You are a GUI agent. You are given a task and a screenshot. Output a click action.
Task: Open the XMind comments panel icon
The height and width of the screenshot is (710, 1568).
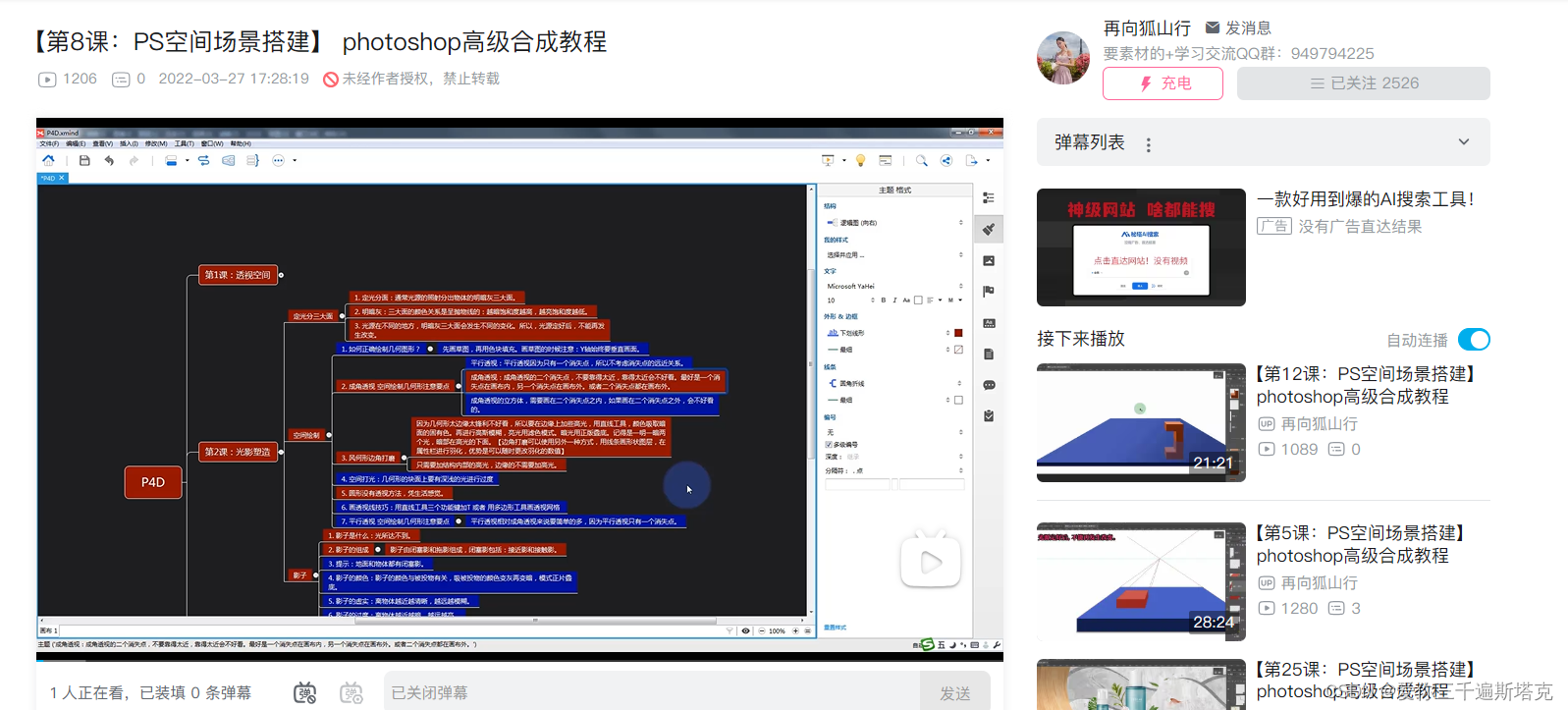point(989,385)
